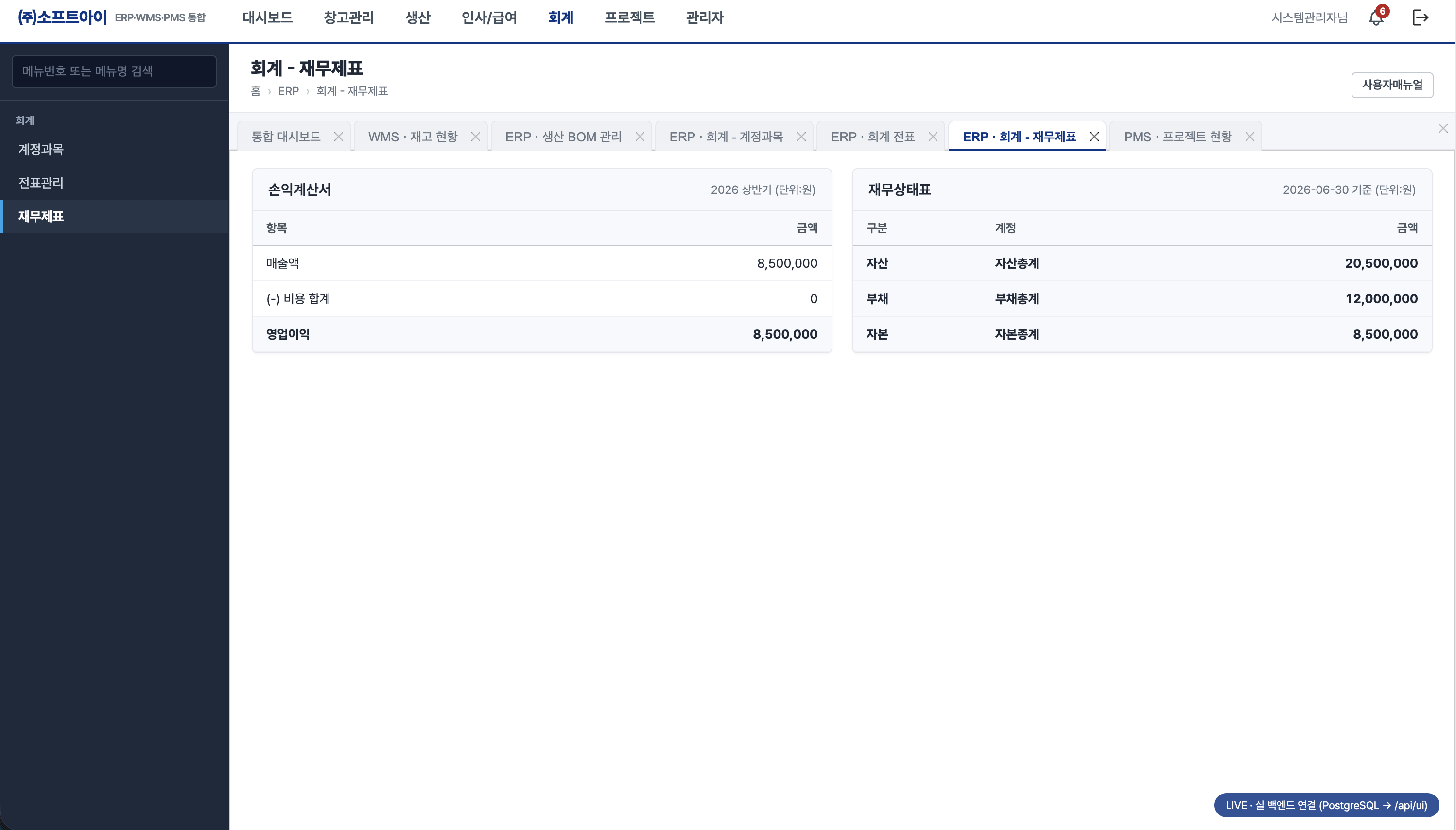Click the 자산 category cell
1456x830 pixels.
pos(877,263)
